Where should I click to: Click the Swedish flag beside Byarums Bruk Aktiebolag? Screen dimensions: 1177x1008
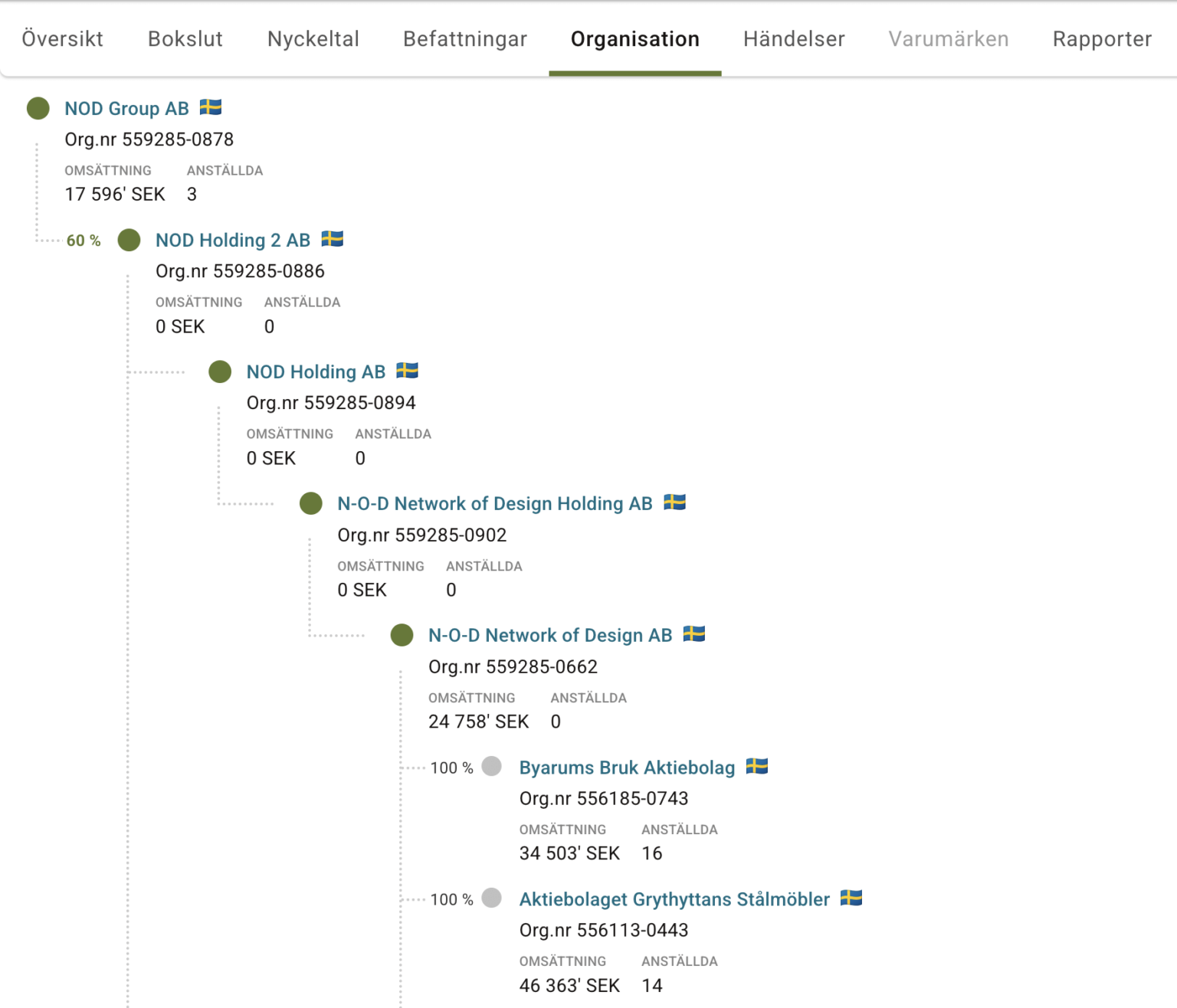click(x=757, y=766)
